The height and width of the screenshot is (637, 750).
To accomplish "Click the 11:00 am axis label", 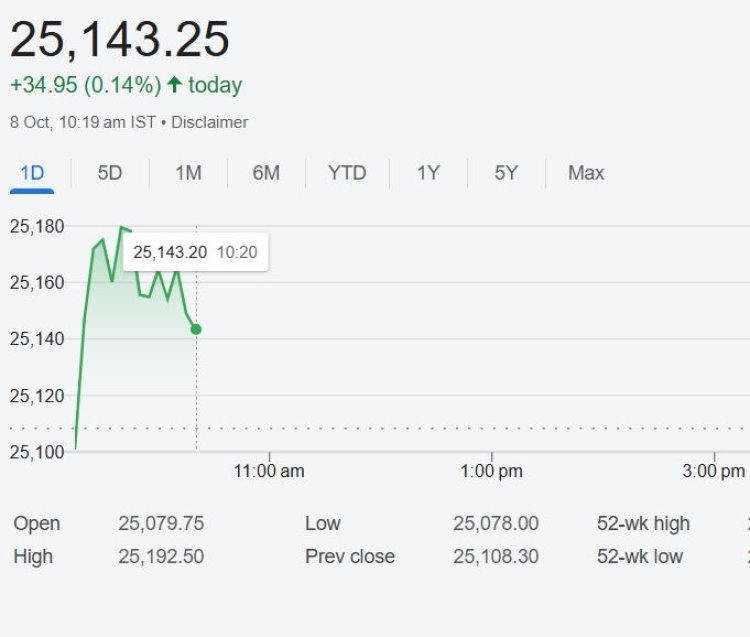I will pos(269,471).
